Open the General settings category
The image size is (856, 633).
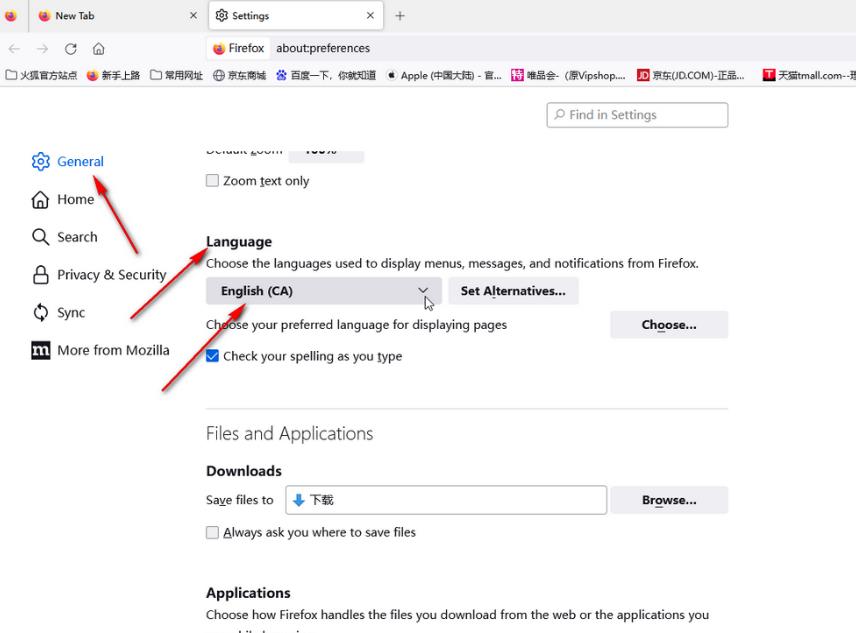click(67, 162)
